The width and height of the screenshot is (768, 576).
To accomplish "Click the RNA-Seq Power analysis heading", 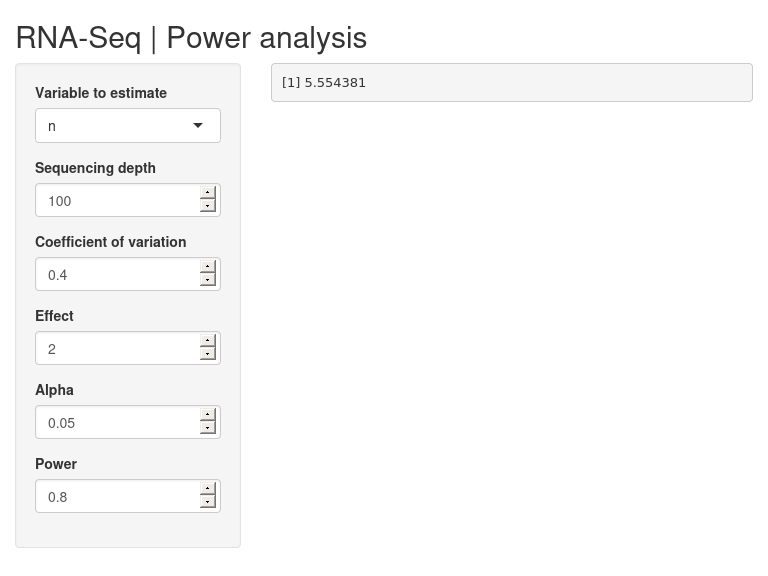I will coord(191,38).
